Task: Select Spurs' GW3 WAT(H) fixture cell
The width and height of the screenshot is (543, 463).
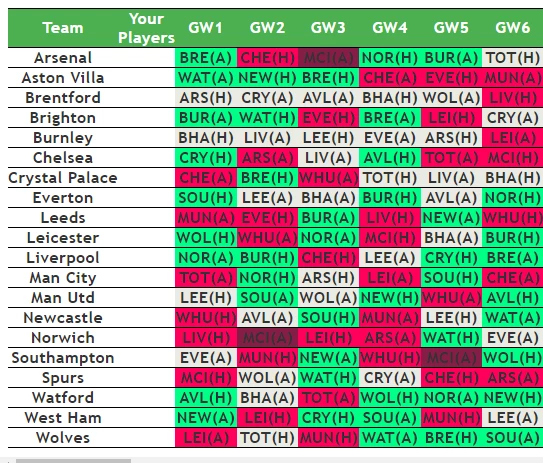Action: click(328, 378)
